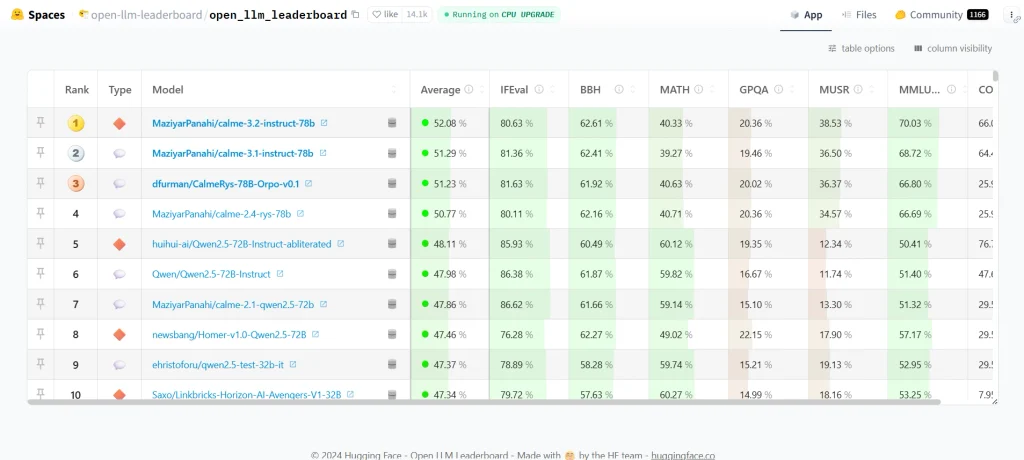
Task: Open ehristoforu/qwen2.5-test-32b-it model link
Action: point(217,365)
